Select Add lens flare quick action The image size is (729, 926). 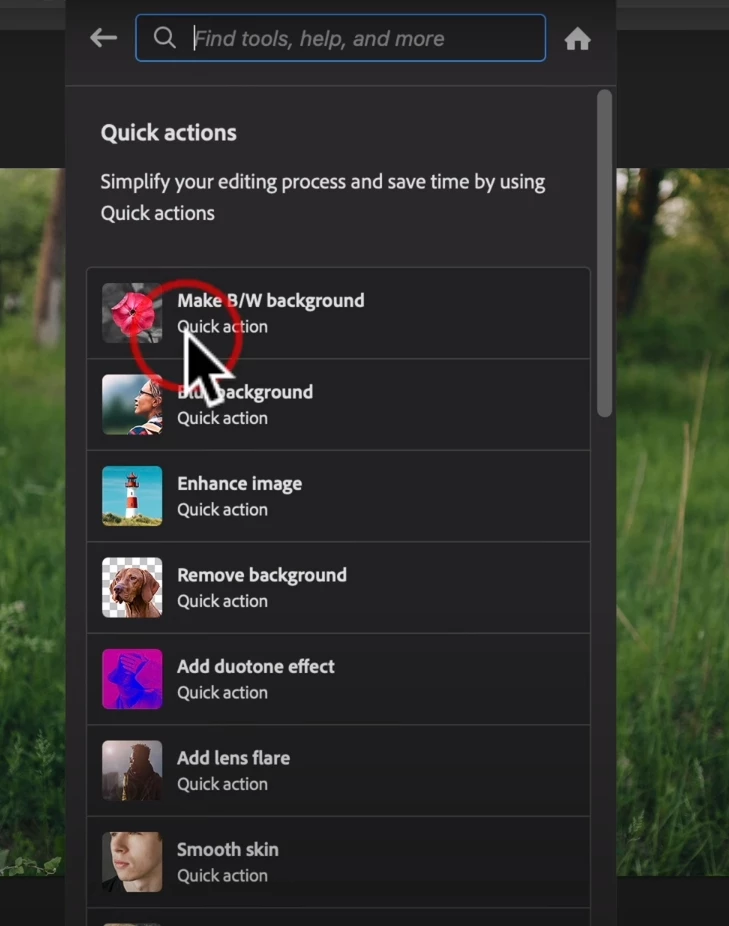click(339, 771)
